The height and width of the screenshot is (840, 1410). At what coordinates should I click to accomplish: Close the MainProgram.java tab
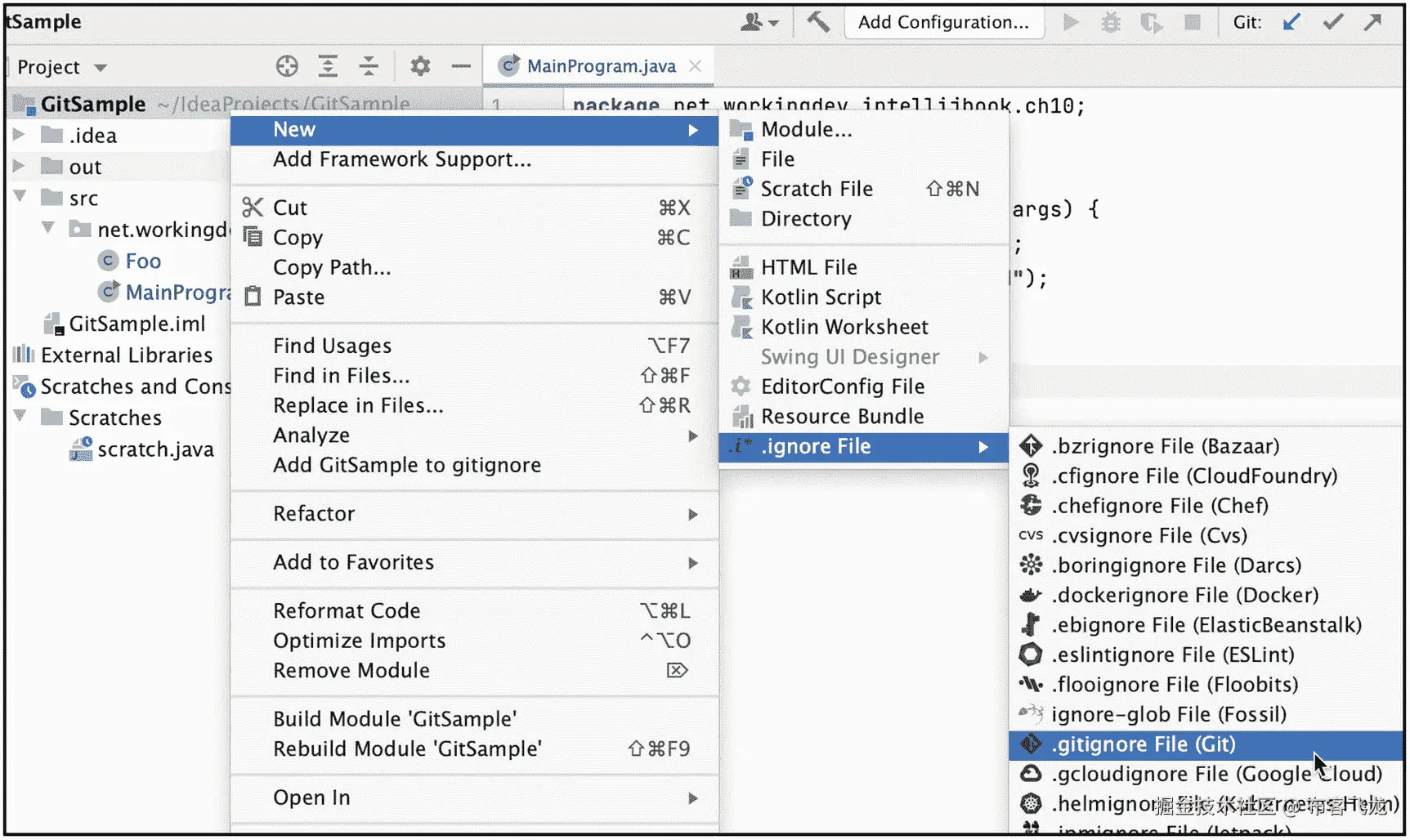click(695, 66)
